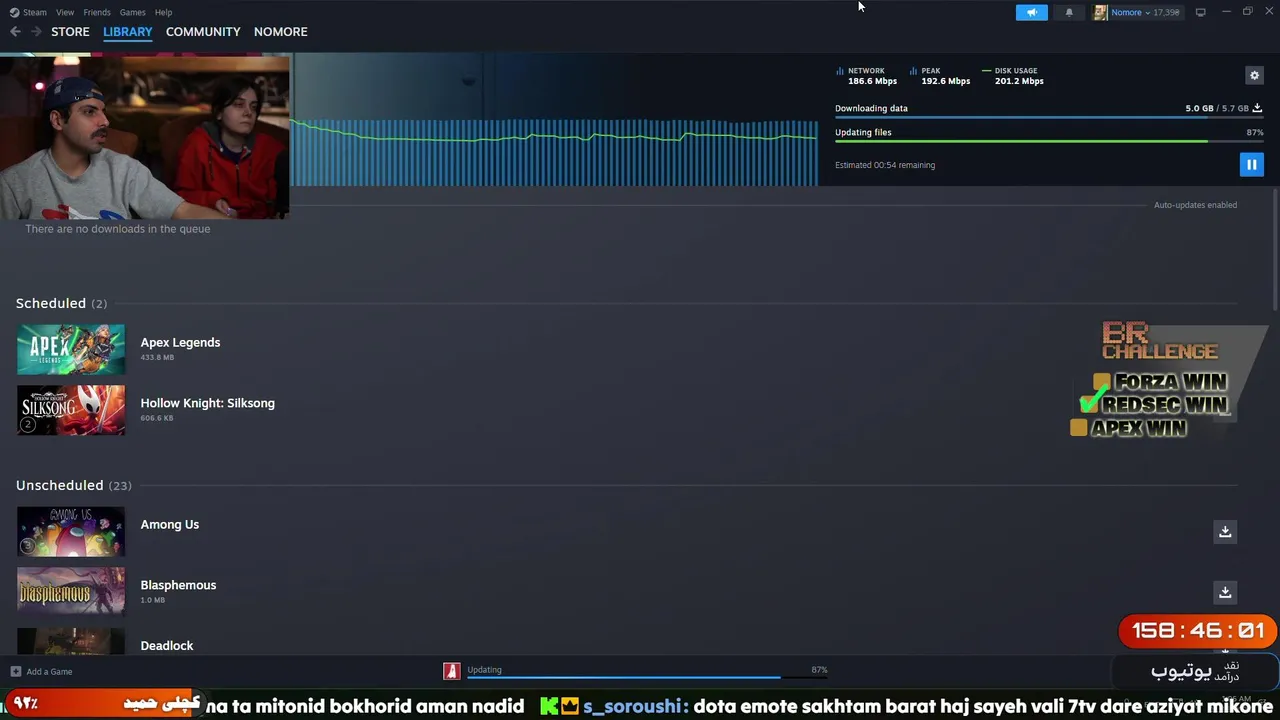The height and width of the screenshot is (720, 1280).
Task: Click the Disk Usage 201.2 Mbps stat
Action: pyautogui.click(x=1013, y=76)
